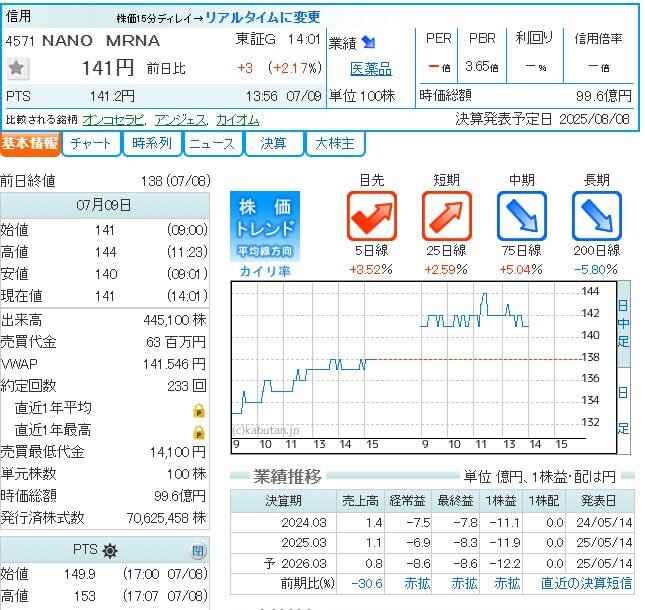Screen dimensions: 645x610
Task: Select 75日線 deviation +5.04%
Action: 521,270
